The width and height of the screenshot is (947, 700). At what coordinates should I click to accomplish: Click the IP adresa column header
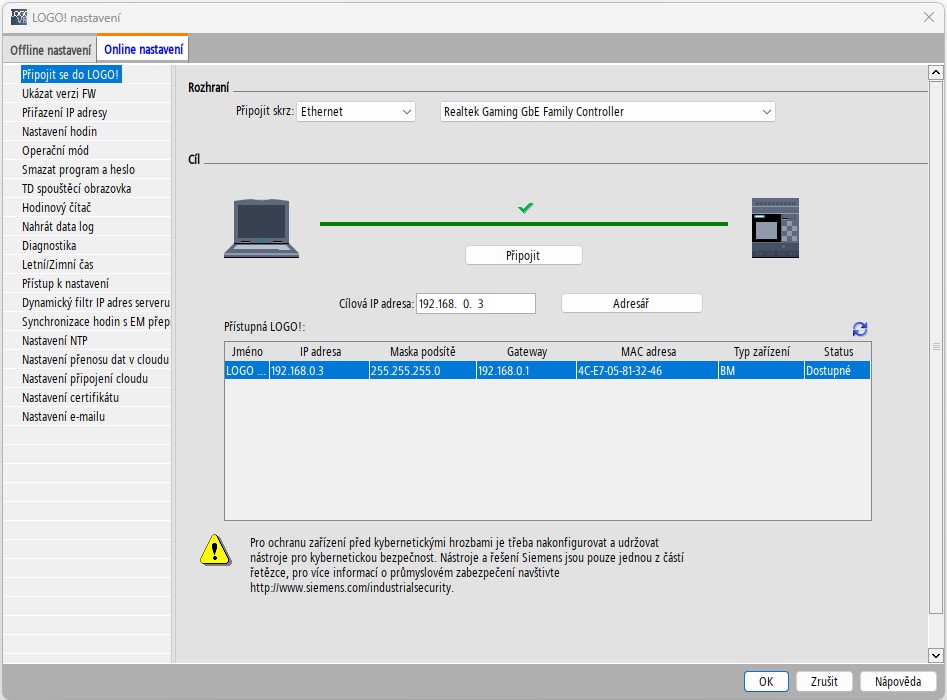click(x=320, y=352)
